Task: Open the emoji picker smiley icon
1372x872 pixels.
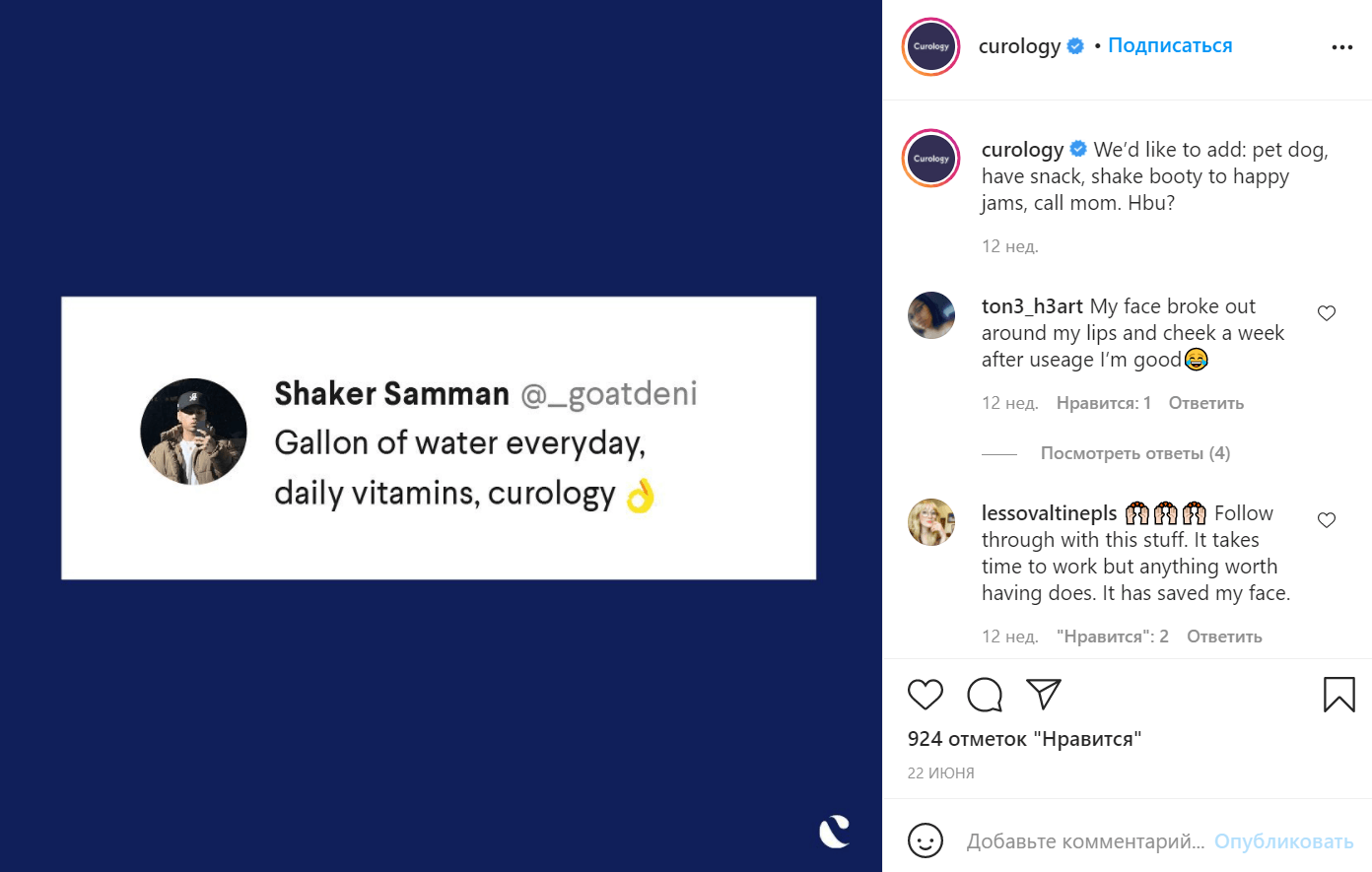Action: coord(925,840)
